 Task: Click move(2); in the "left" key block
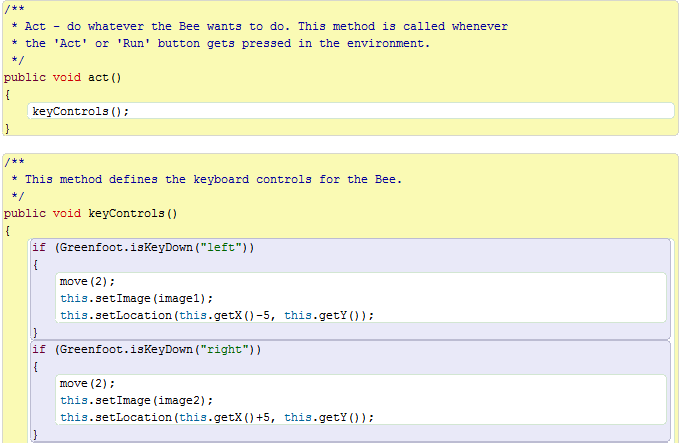(x=87, y=281)
